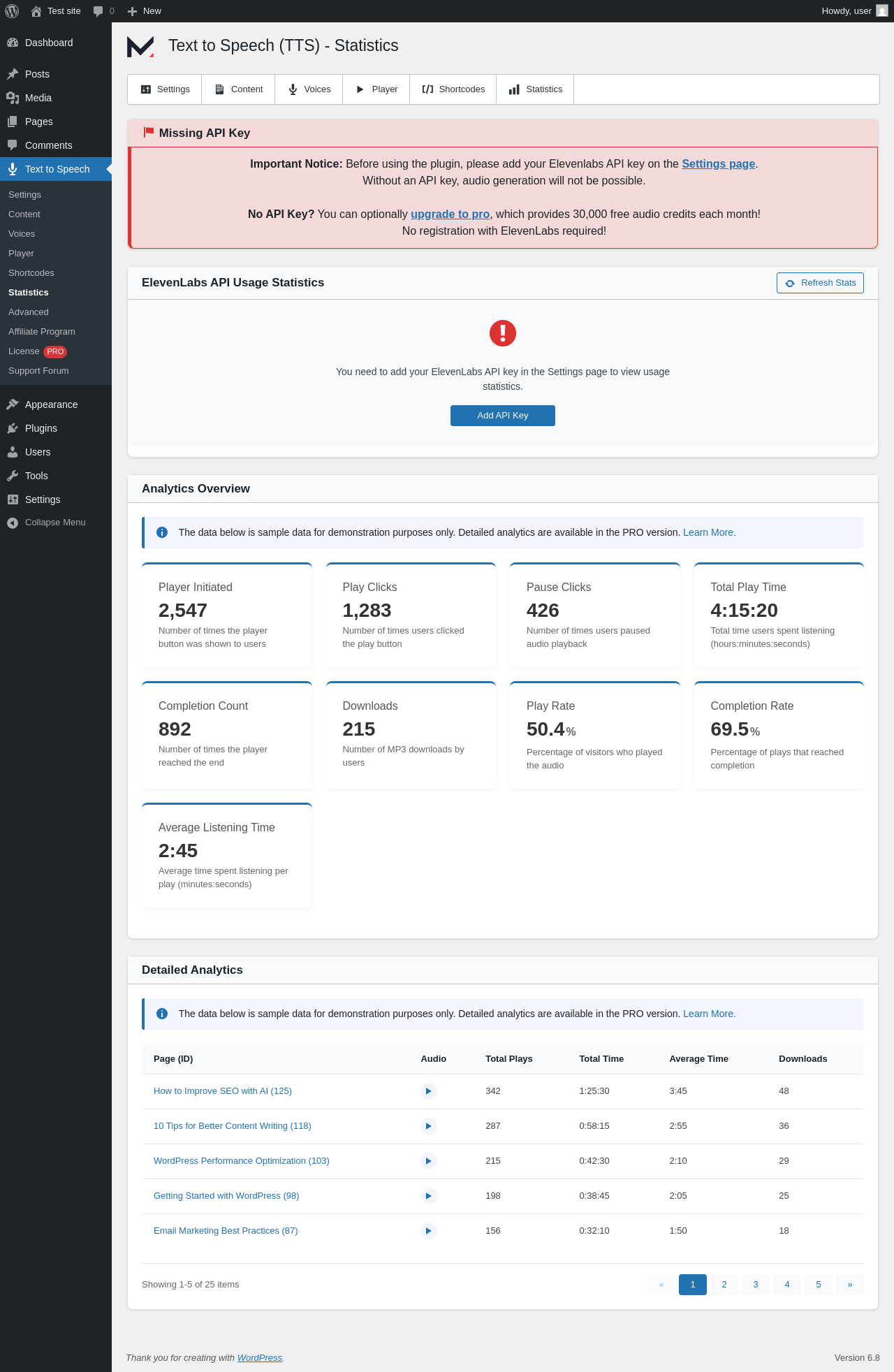Open Appearance menu
This screenshot has width=894, height=1372.
(x=56, y=404)
